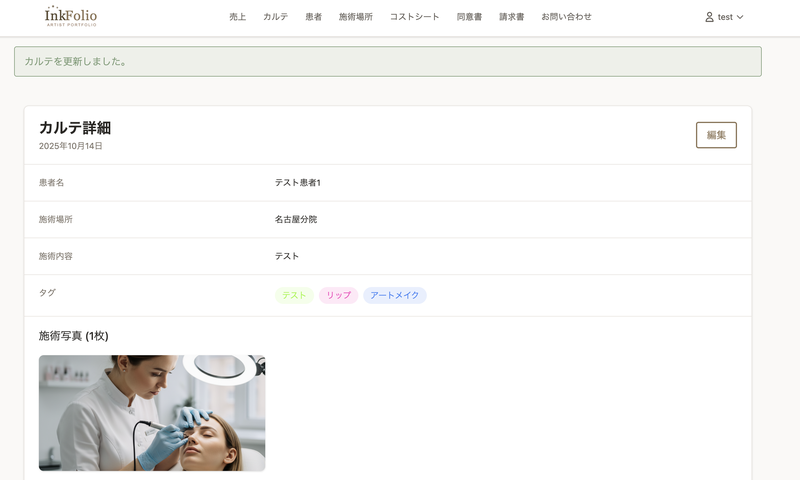Navigate to 施術場所

pos(356,17)
